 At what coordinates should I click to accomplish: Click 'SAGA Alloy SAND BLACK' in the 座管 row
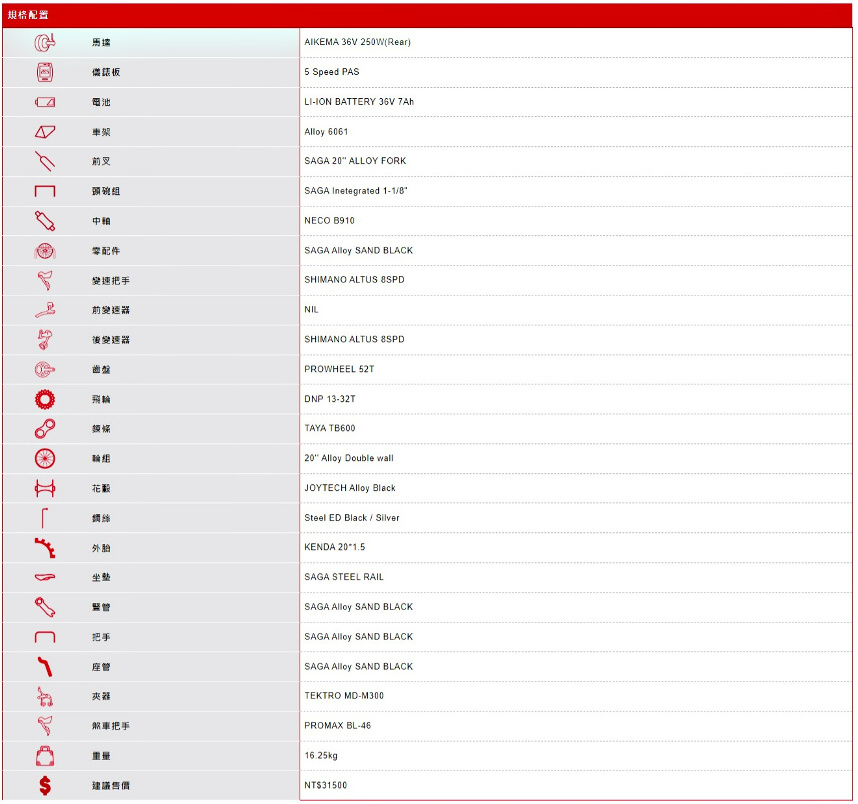click(358, 667)
